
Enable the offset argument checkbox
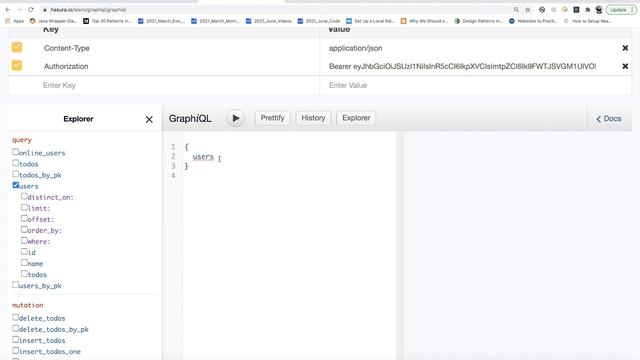pos(24,218)
